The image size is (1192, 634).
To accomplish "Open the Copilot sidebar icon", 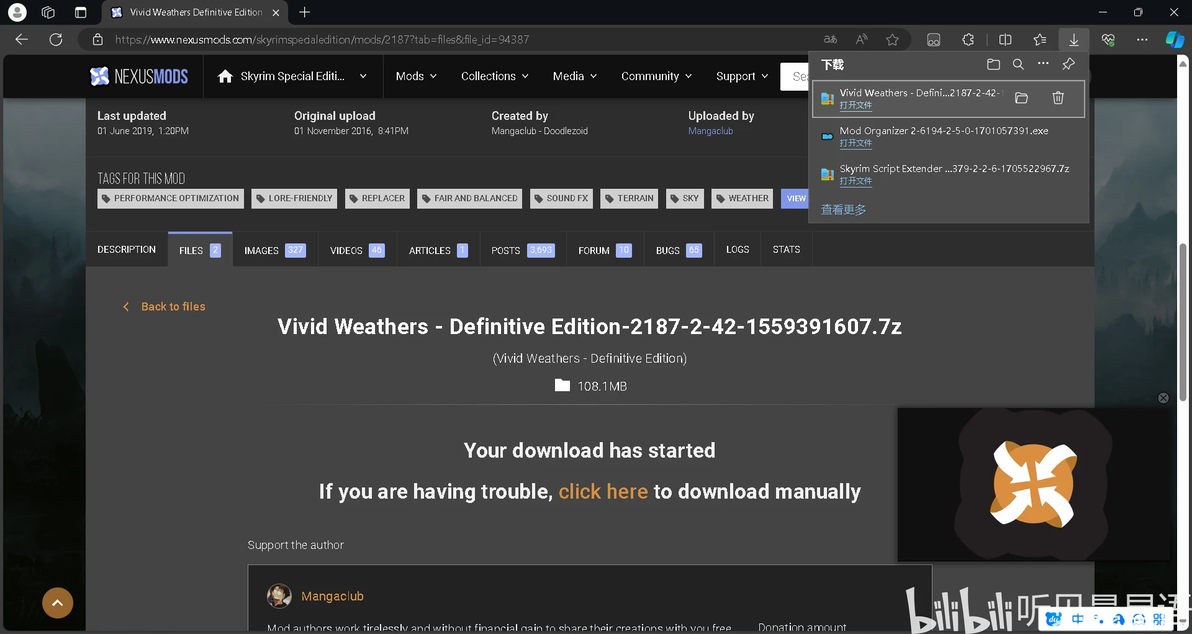I will (x=1175, y=40).
